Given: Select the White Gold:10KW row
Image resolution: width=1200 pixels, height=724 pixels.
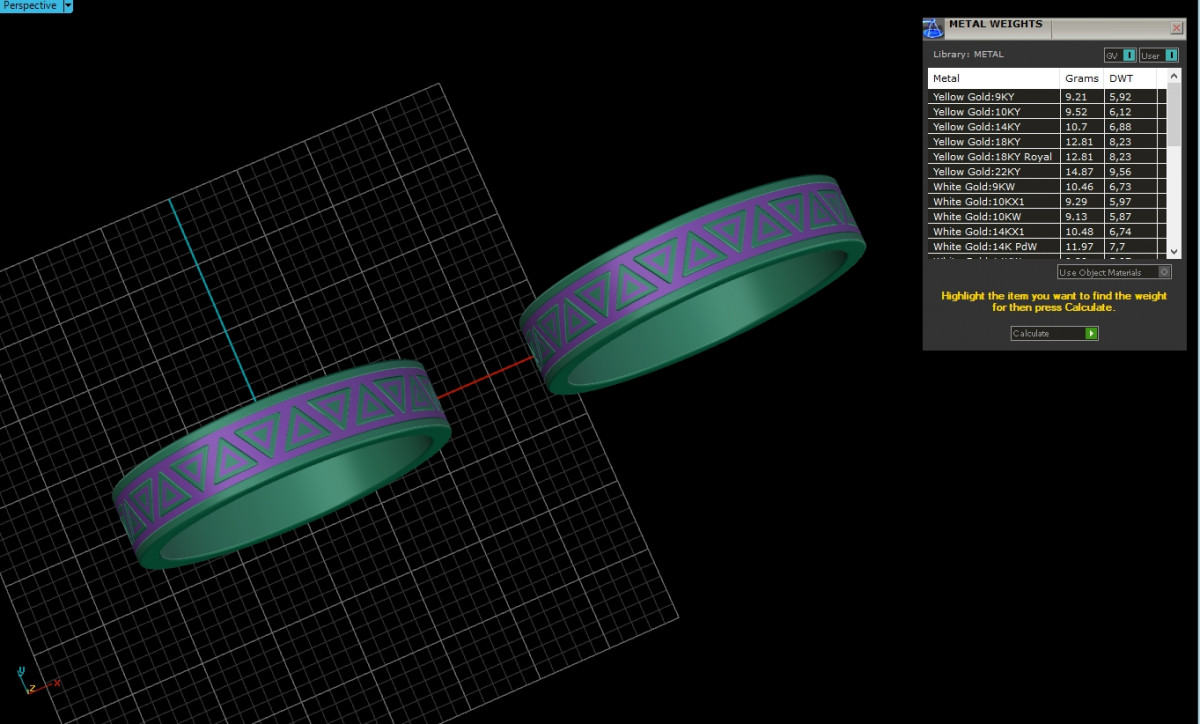Looking at the screenshot, I should click(x=1047, y=216).
